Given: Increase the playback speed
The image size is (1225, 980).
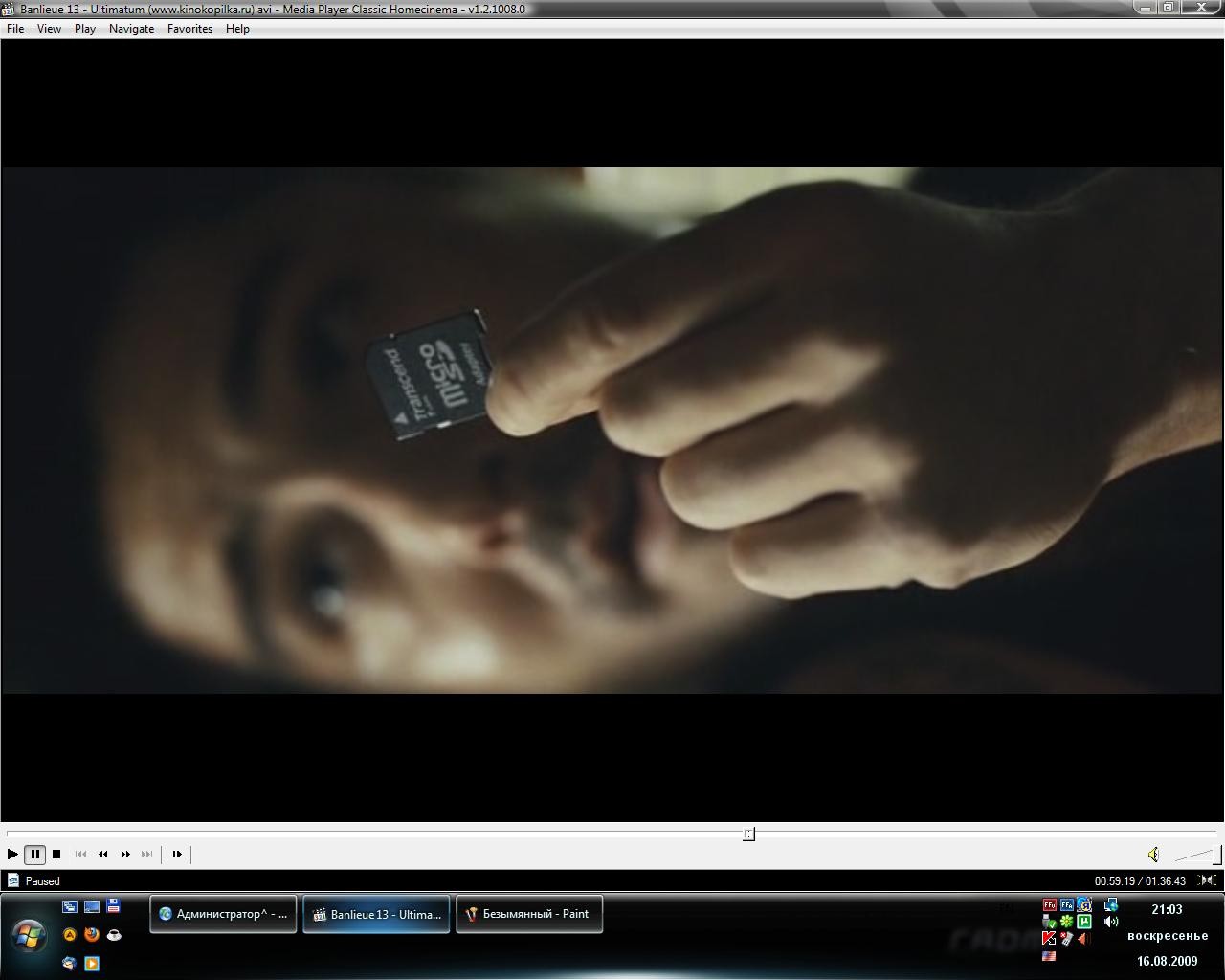Looking at the screenshot, I should 124,854.
